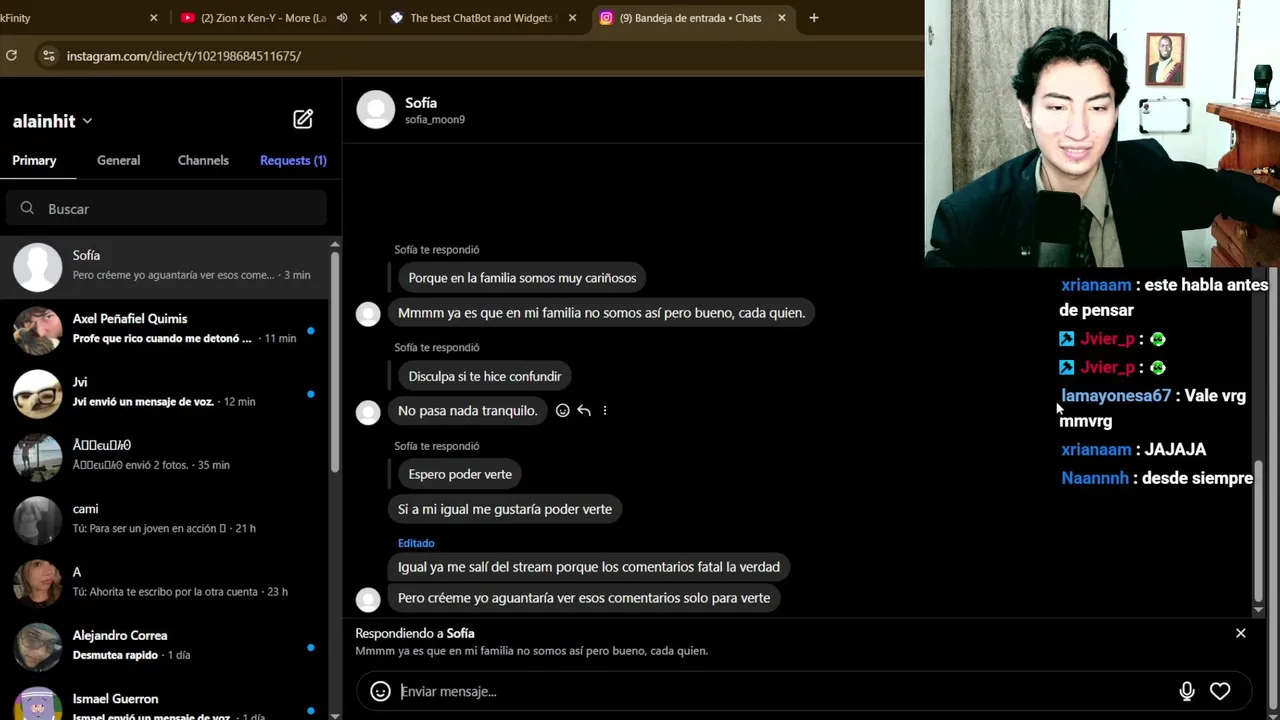Click Jvi's avatar thumbnail
Image resolution: width=1280 pixels, height=720 pixels.
[x=38, y=393]
